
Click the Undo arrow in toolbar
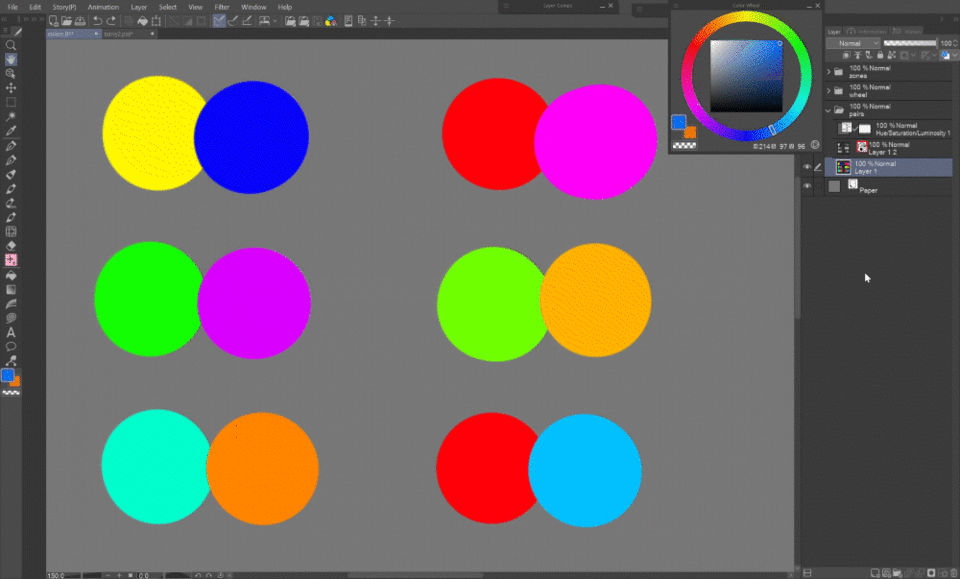pos(97,20)
